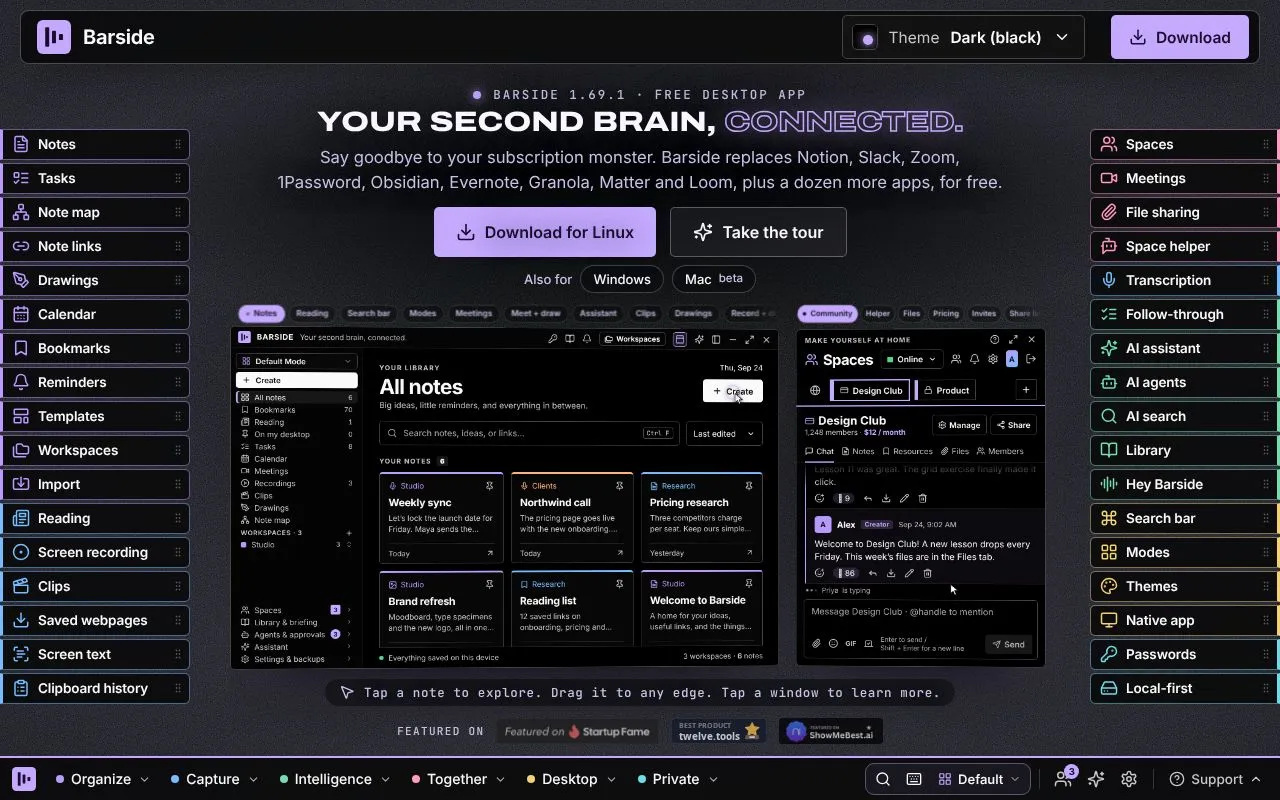The height and width of the screenshot is (800, 1280).
Task: Click the search magnifier in the bottom bar
Action: 883,779
